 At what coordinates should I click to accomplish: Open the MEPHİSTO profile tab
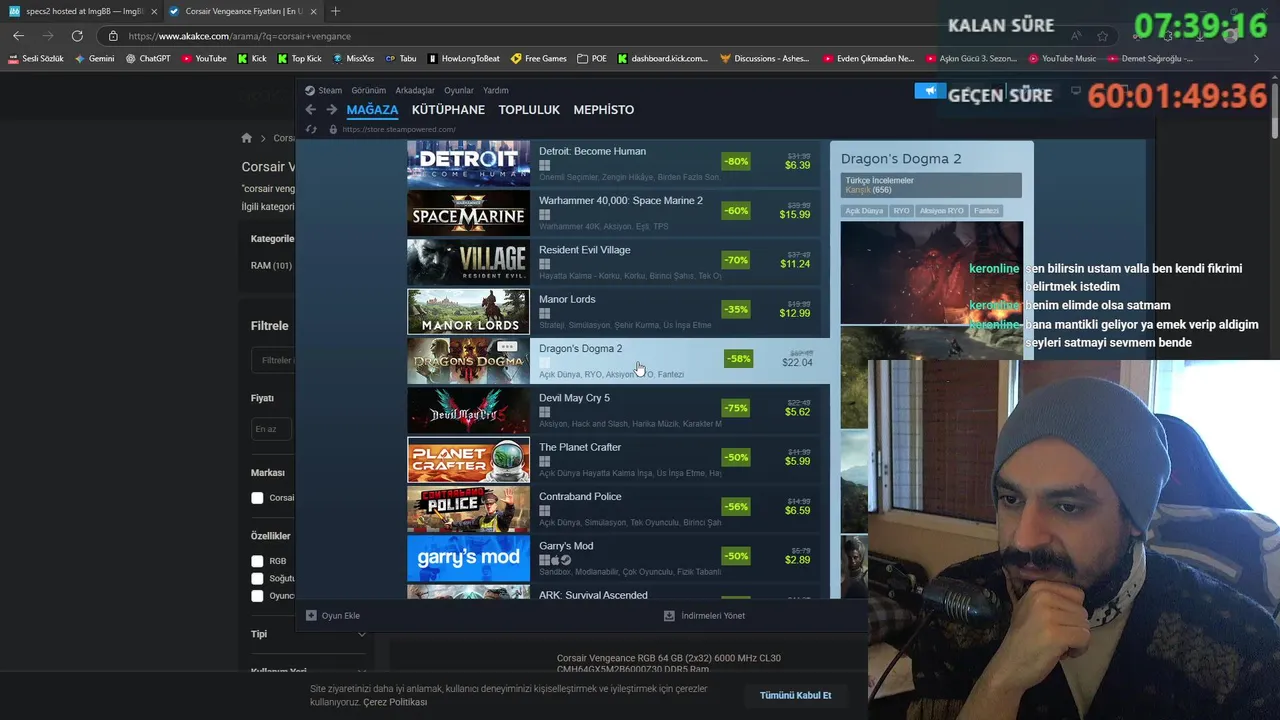click(604, 110)
